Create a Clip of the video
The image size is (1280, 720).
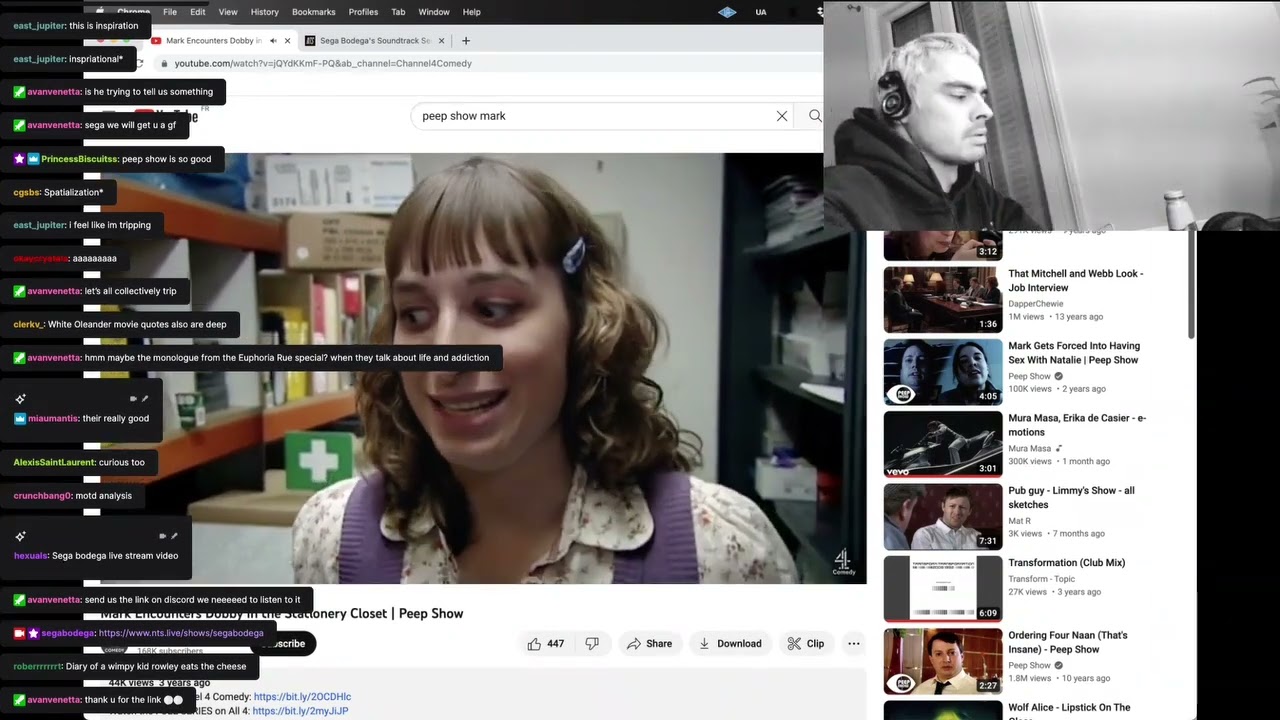click(x=805, y=644)
